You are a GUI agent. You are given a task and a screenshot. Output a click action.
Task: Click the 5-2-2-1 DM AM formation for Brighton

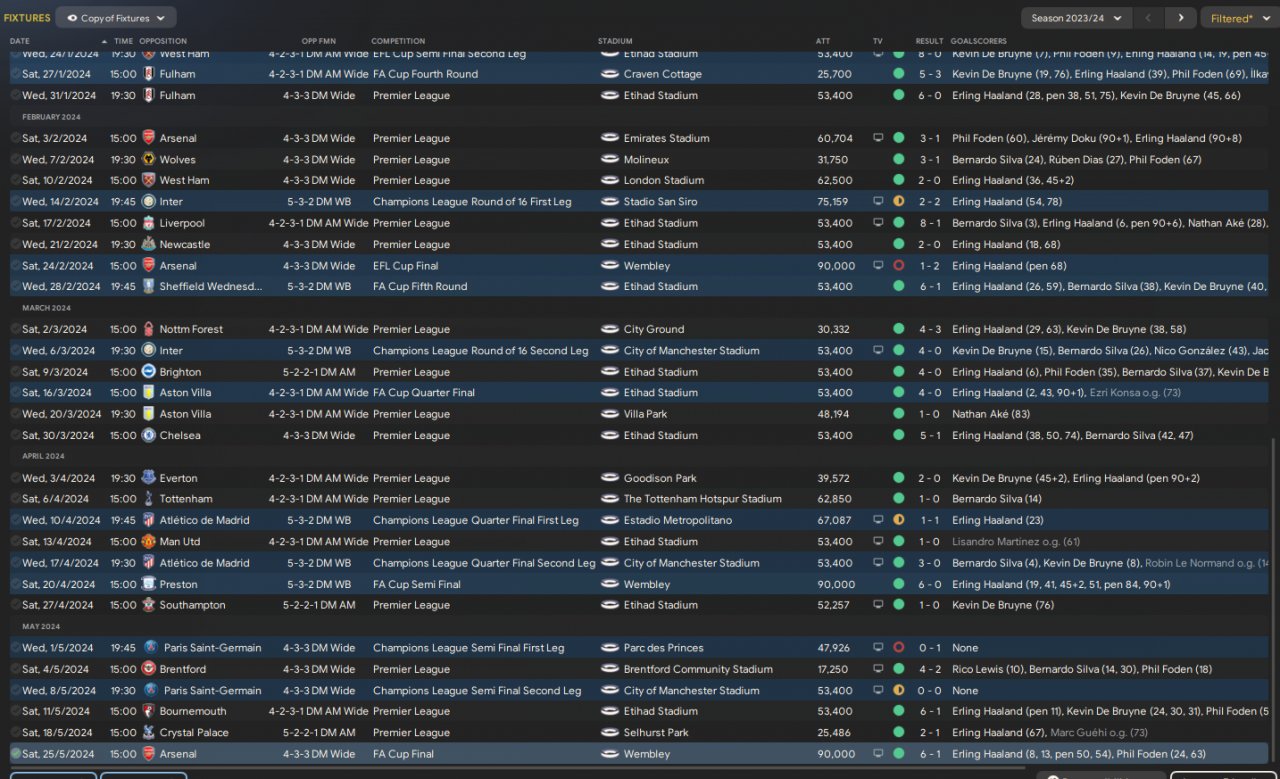(x=319, y=371)
